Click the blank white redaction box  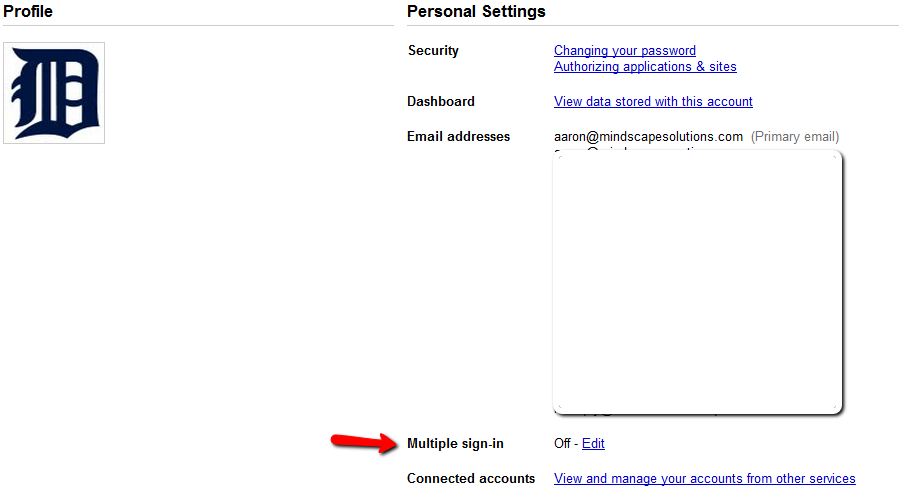[x=697, y=280]
